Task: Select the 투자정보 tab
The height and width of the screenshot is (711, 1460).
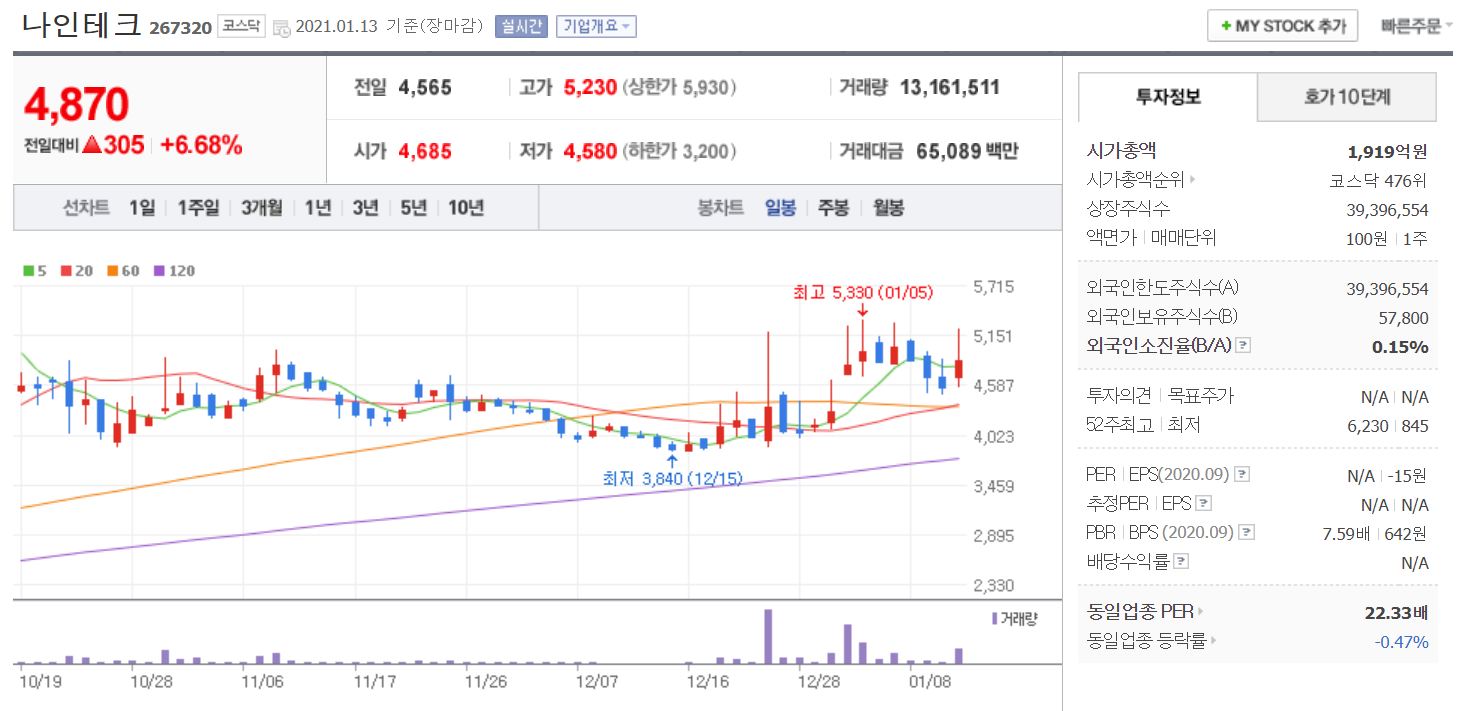Action: click(1168, 97)
